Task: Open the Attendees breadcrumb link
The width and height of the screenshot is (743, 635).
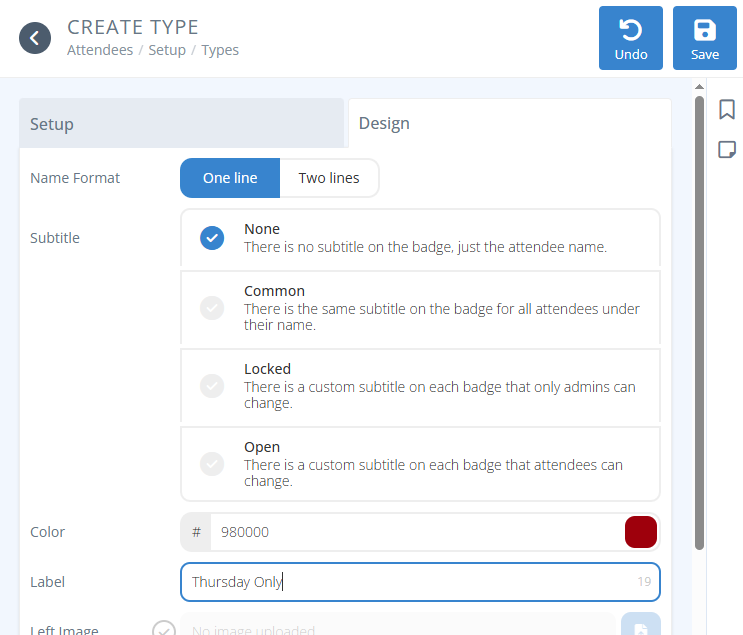Action: coord(100,50)
